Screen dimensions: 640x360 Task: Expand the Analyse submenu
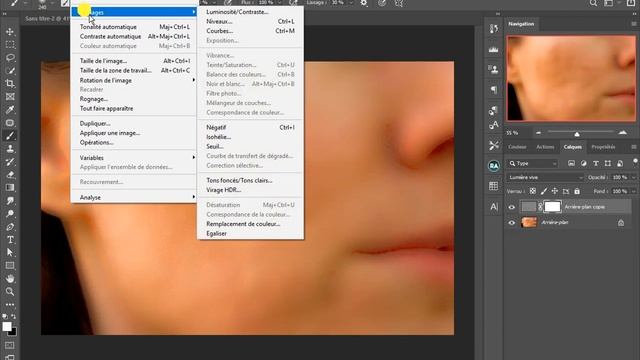coord(133,197)
